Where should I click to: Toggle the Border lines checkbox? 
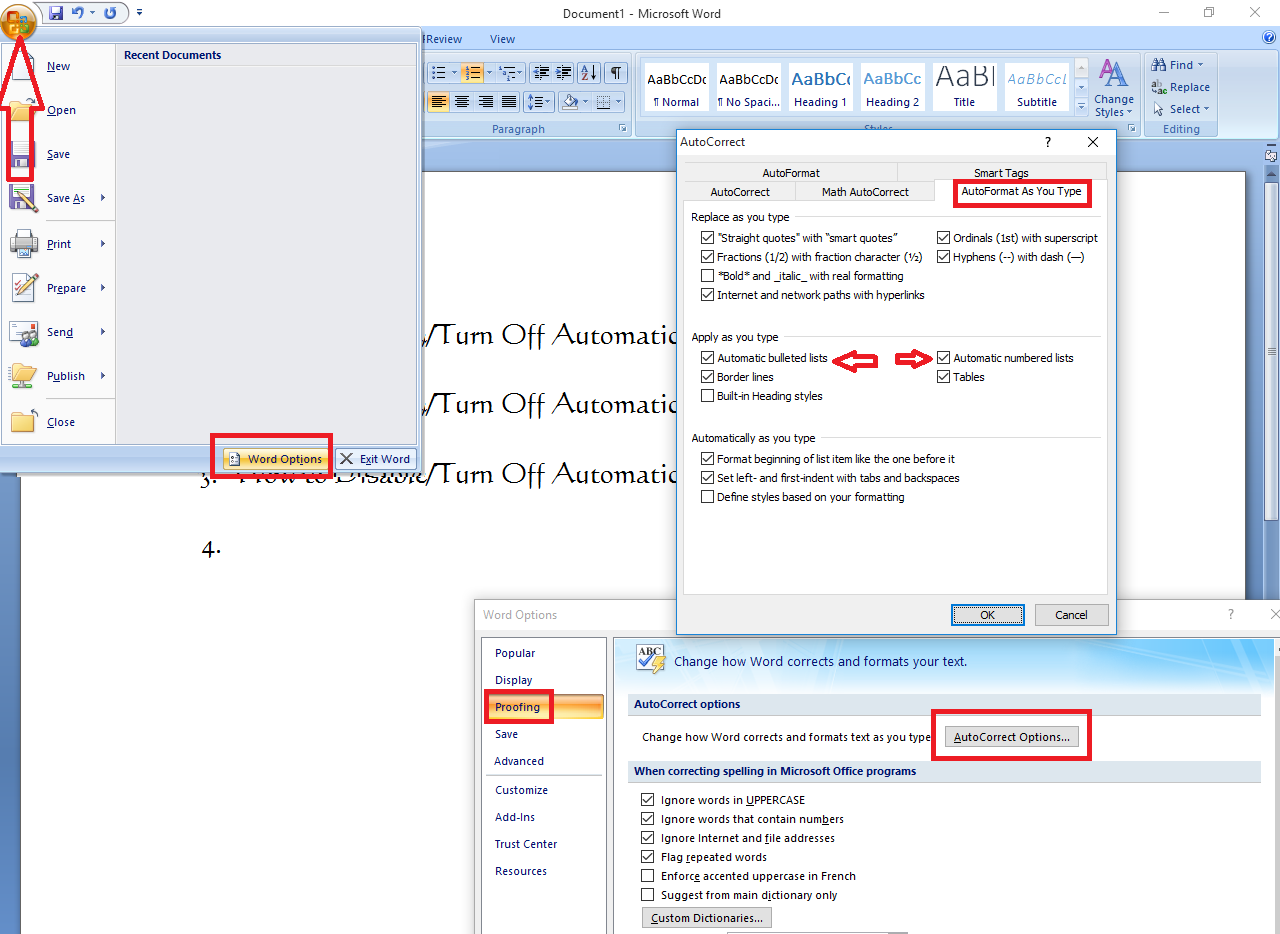708,377
